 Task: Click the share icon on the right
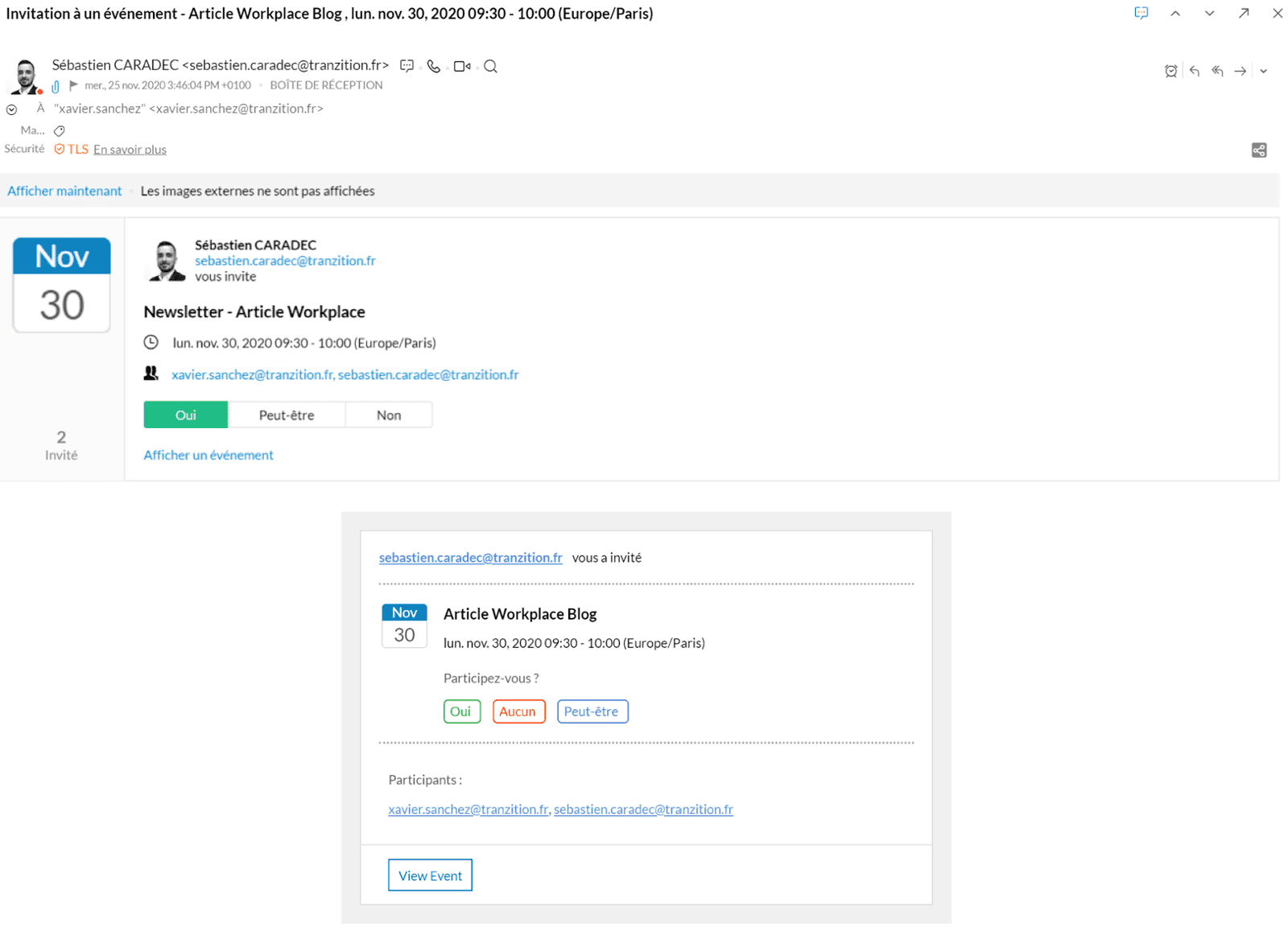pos(1259,151)
